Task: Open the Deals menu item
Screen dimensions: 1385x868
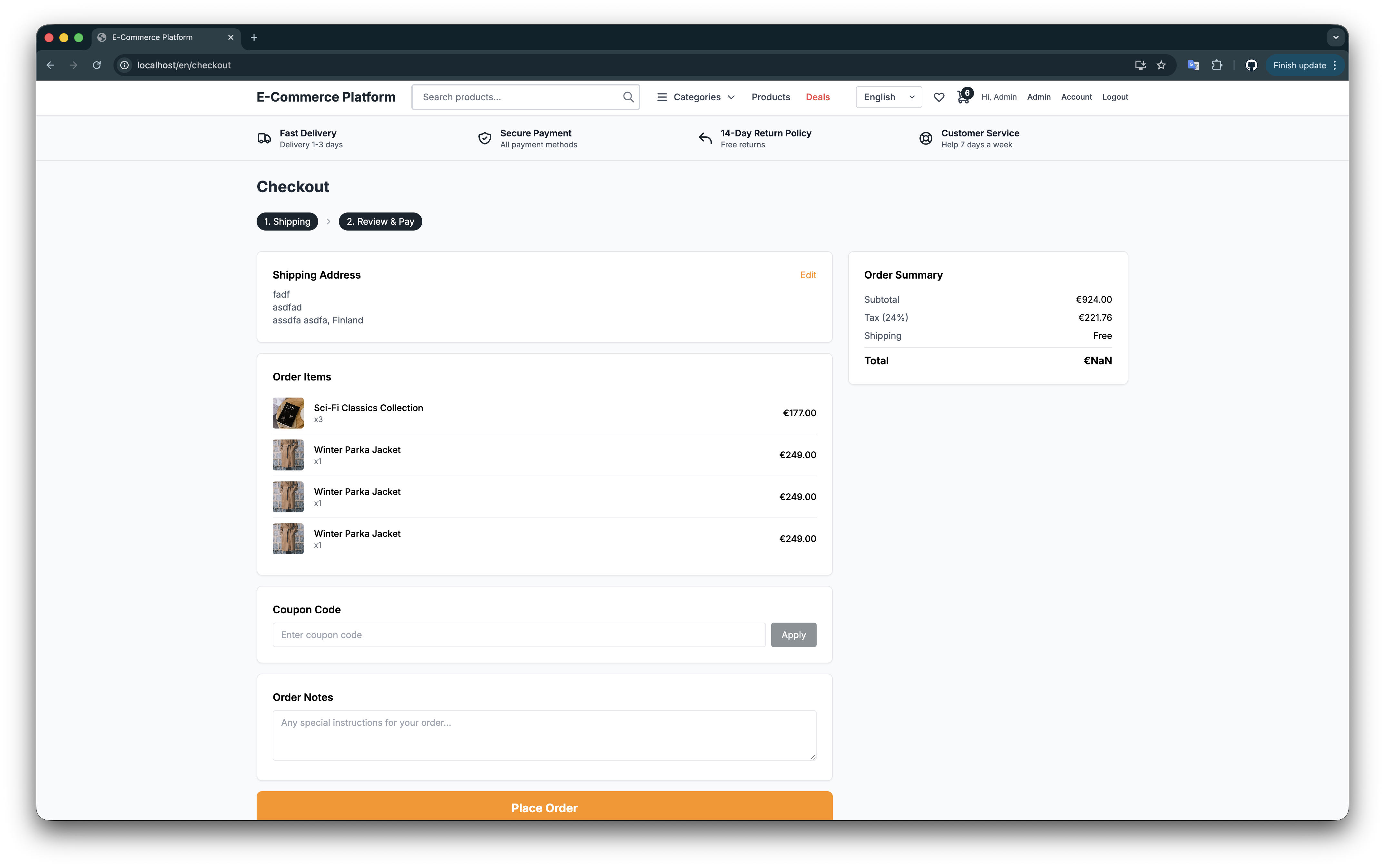Action: tap(817, 97)
